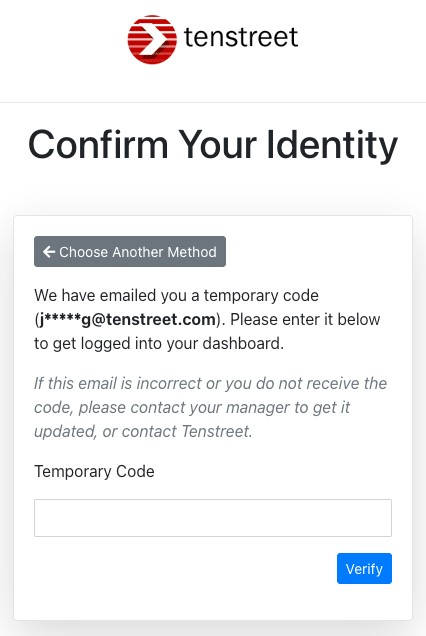Focus the Temporary Code input field

(x=213, y=518)
